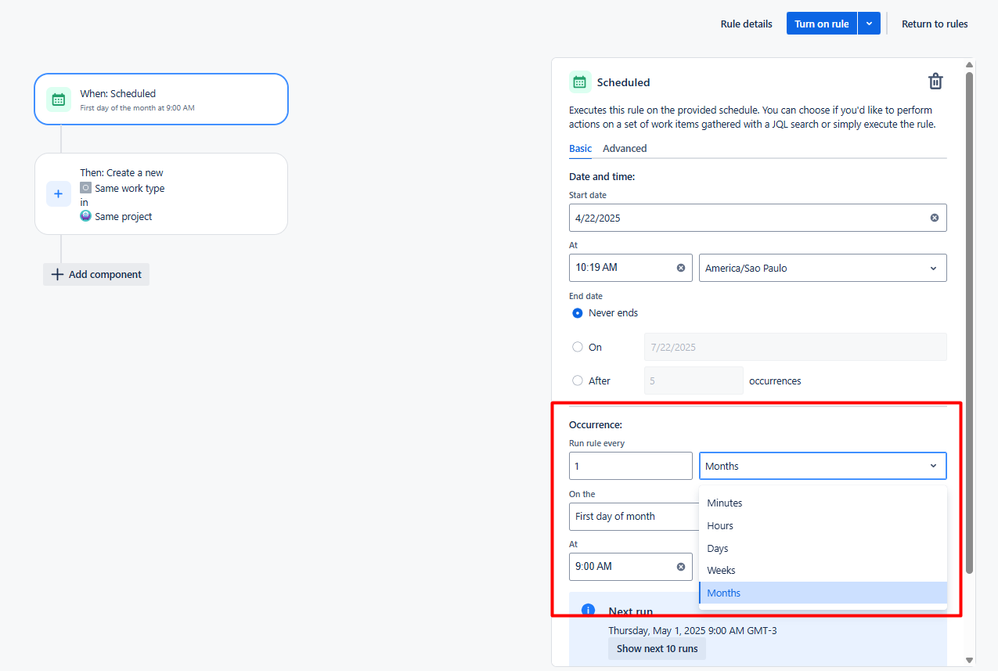Click Add component button
Screen dimensions: 998x671
pos(96,274)
